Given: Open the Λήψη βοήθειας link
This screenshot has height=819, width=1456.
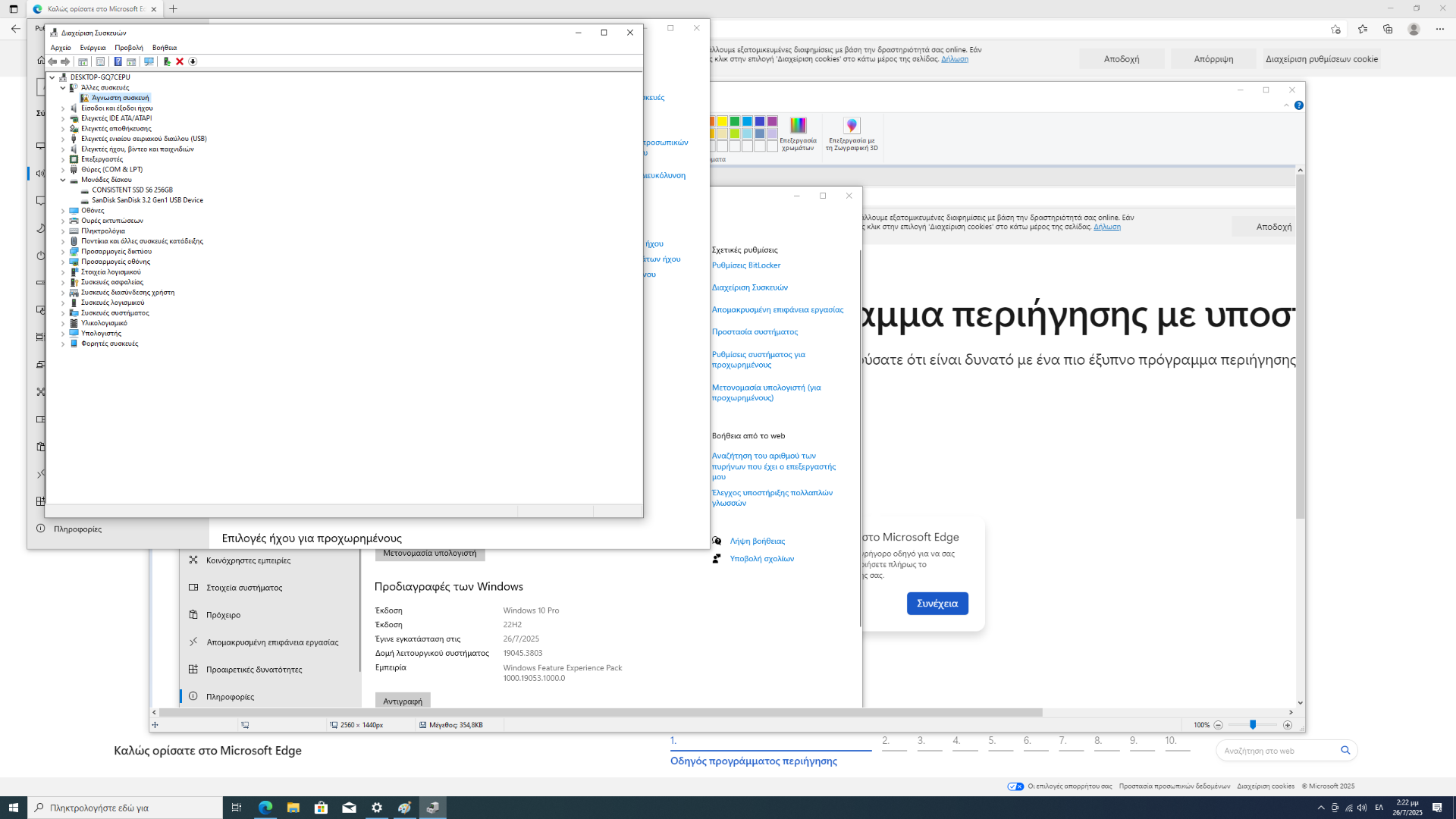Looking at the screenshot, I should (x=757, y=541).
